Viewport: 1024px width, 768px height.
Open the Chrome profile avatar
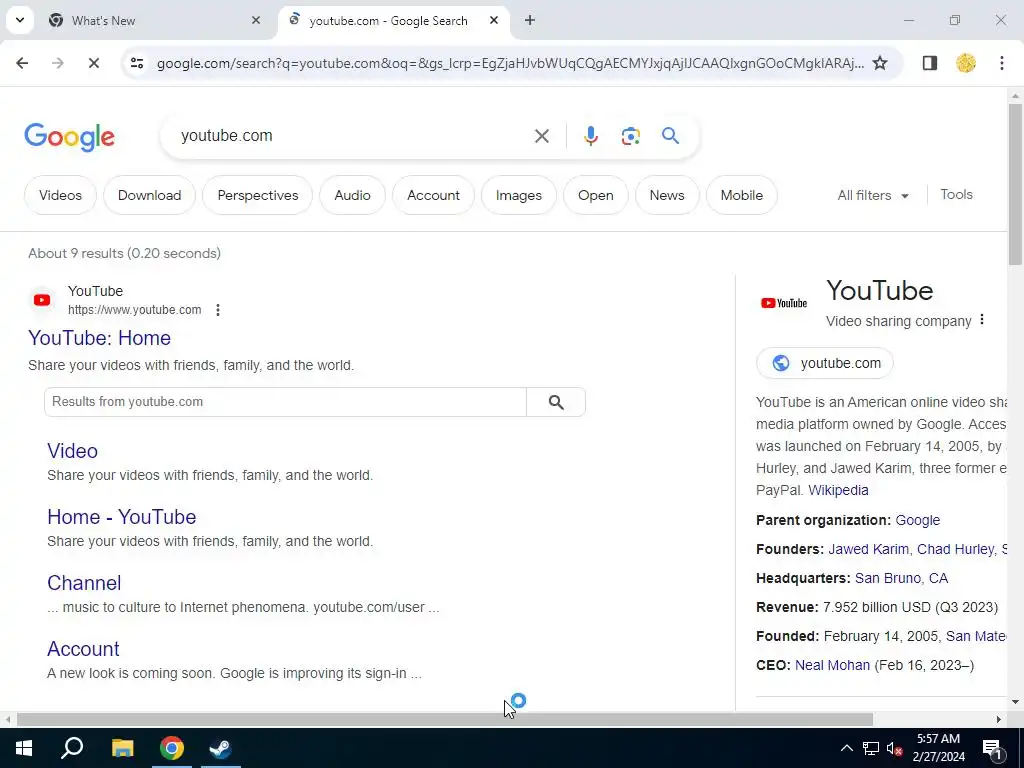965,63
